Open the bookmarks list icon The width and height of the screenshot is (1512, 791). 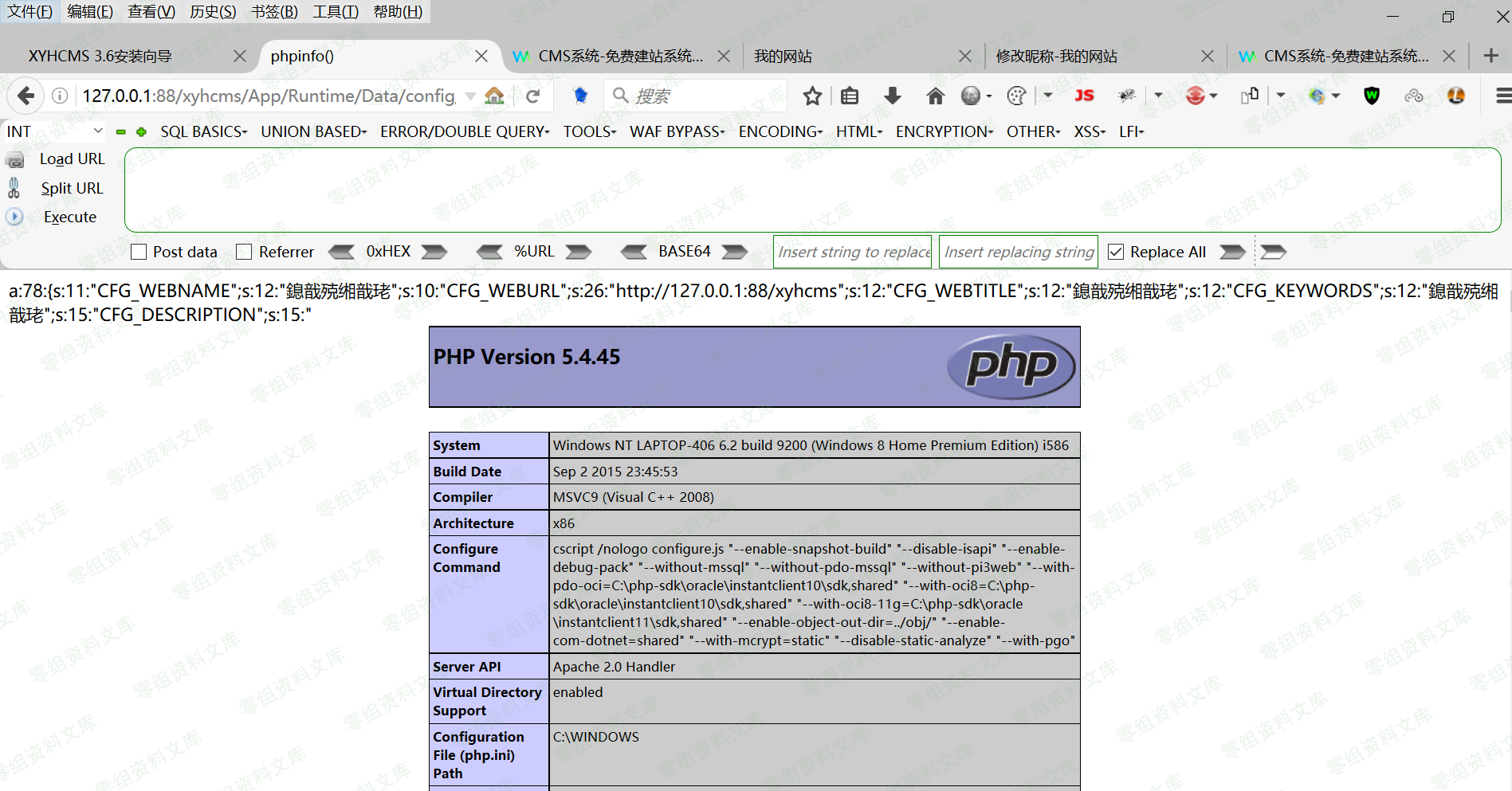[x=850, y=96]
